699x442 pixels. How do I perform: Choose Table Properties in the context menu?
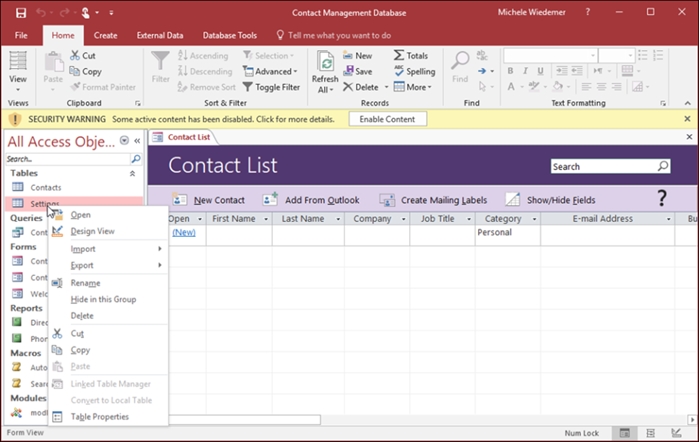click(108, 417)
